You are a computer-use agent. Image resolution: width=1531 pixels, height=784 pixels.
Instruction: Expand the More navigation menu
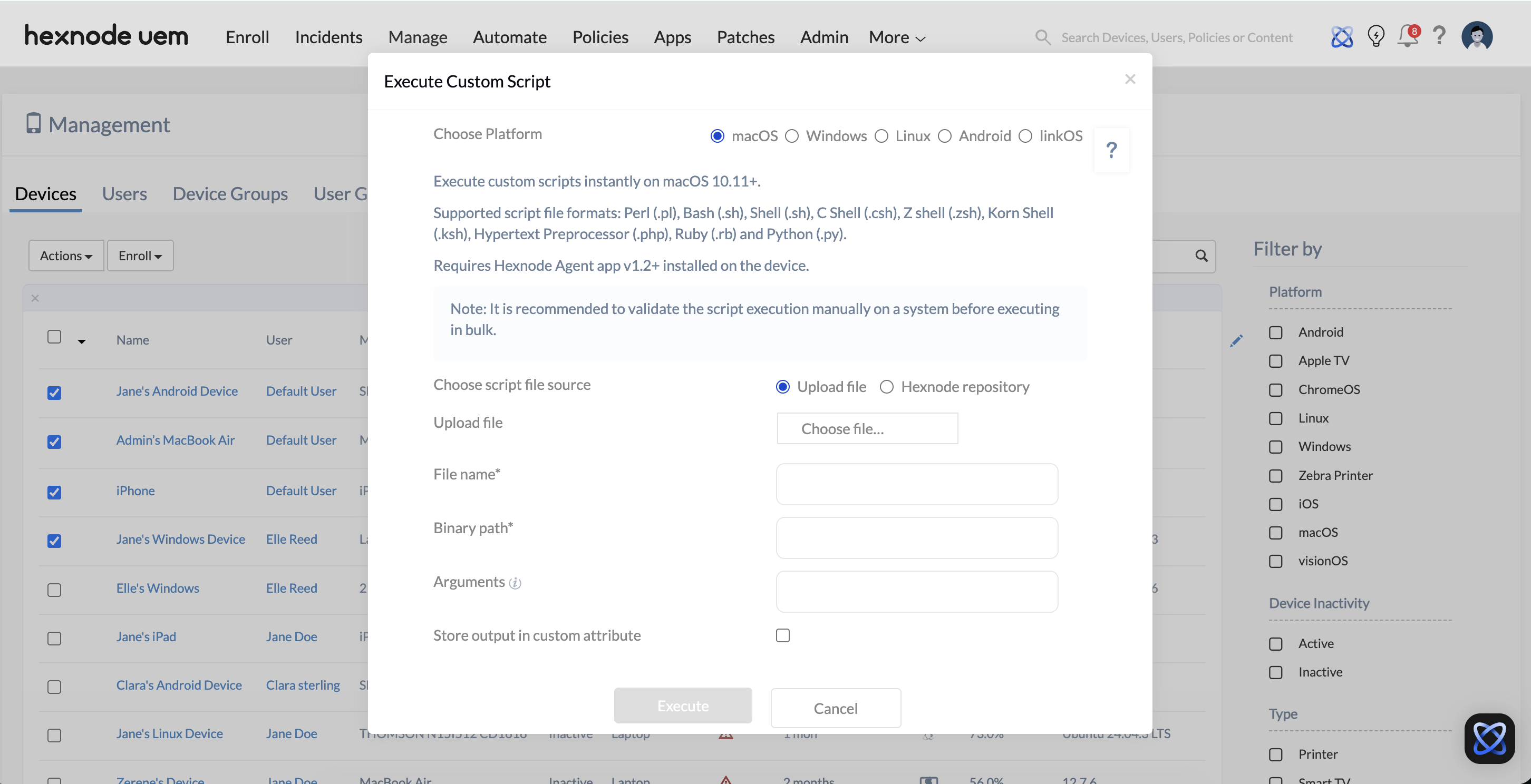896,37
